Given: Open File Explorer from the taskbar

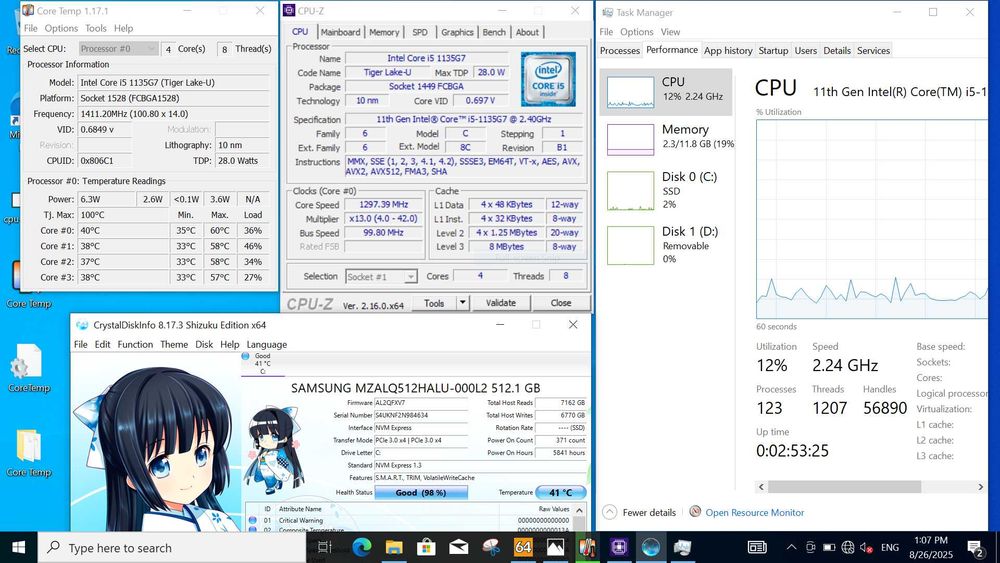Looking at the screenshot, I should 394,547.
